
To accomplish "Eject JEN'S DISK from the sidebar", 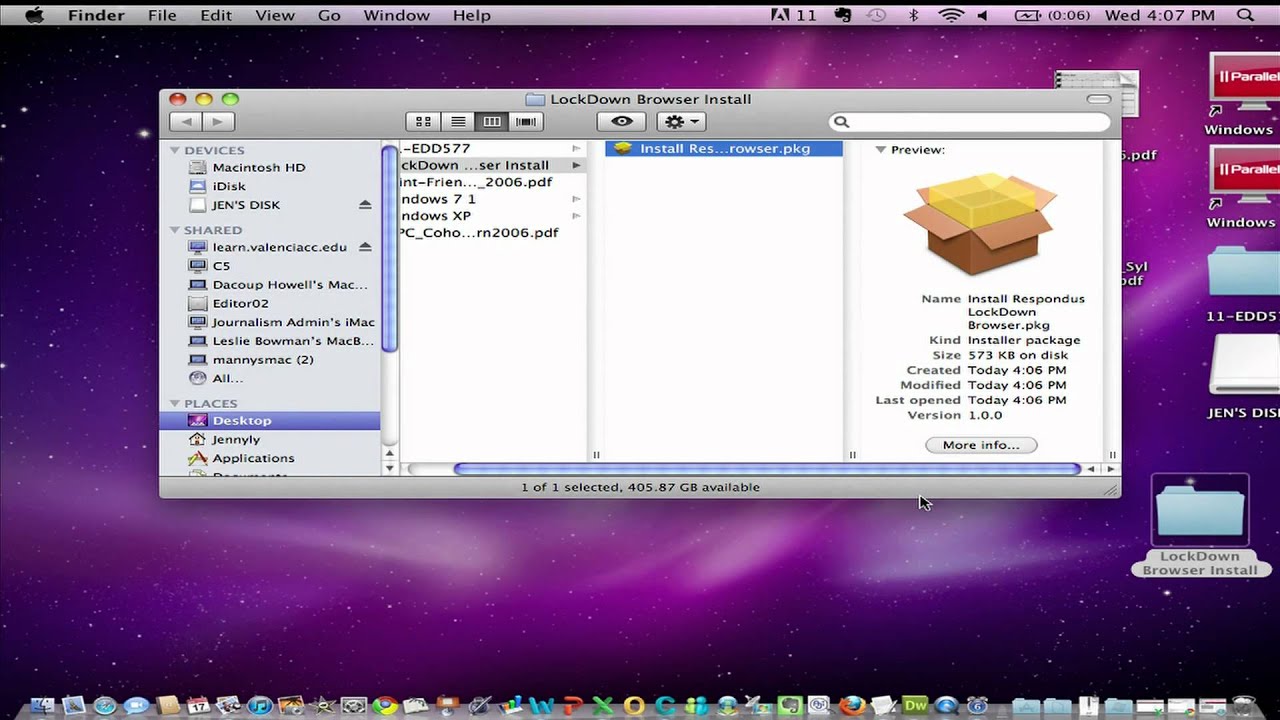I will click(x=365, y=205).
